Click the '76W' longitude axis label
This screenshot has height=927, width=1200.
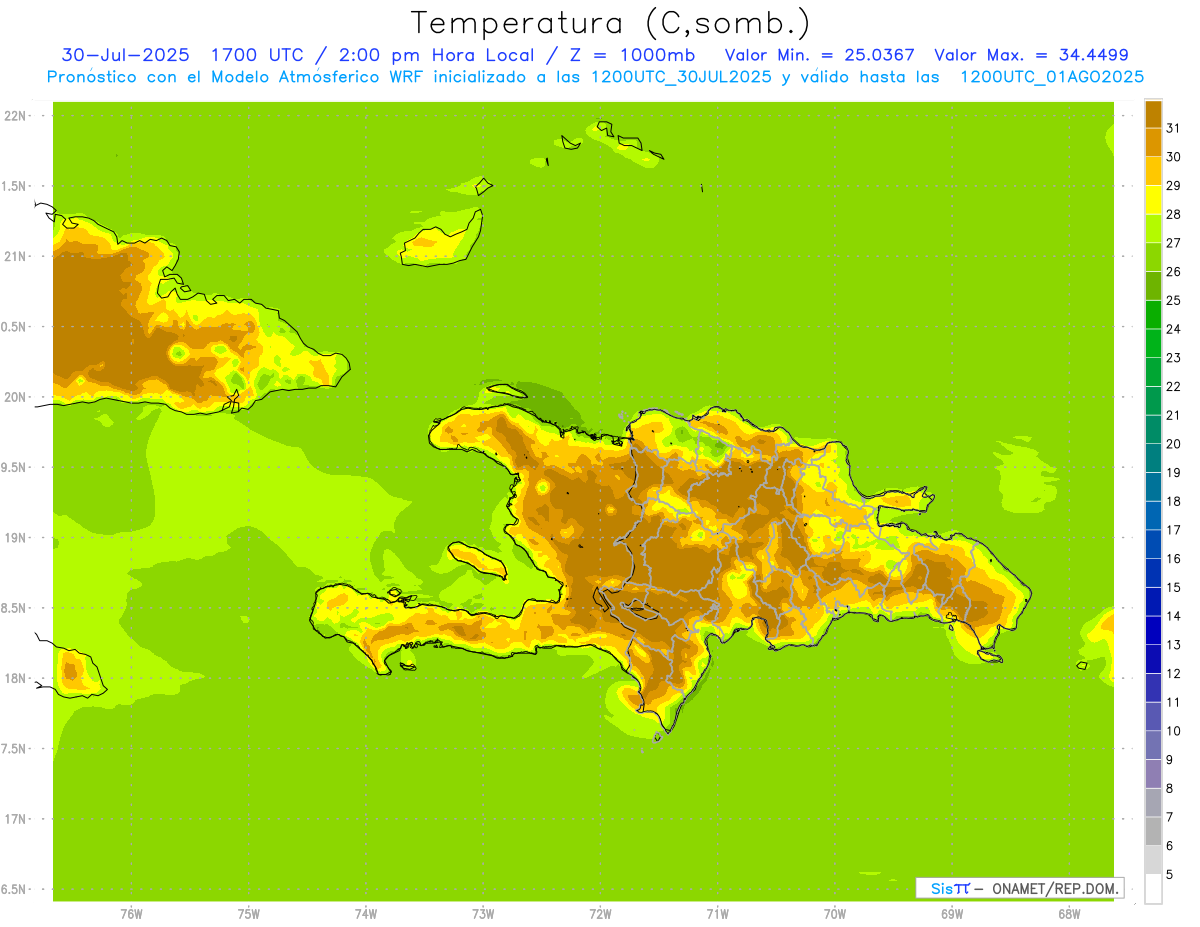(131, 914)
